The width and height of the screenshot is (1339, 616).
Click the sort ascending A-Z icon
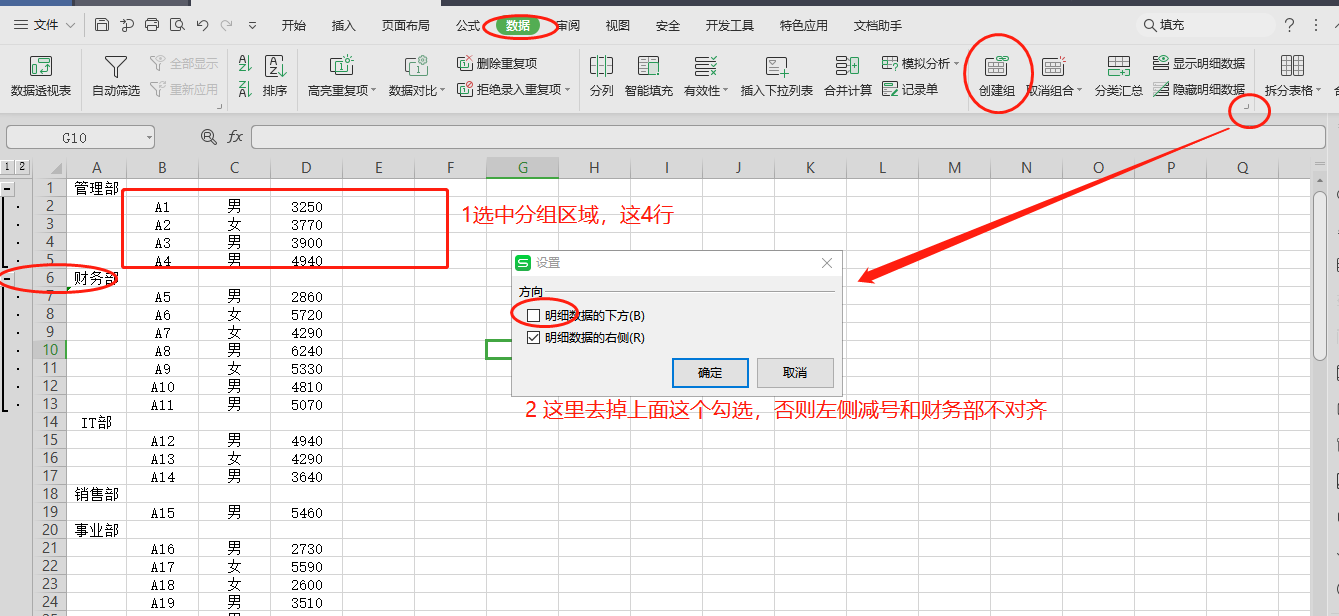pyautogui.click(x=245, y=64)
